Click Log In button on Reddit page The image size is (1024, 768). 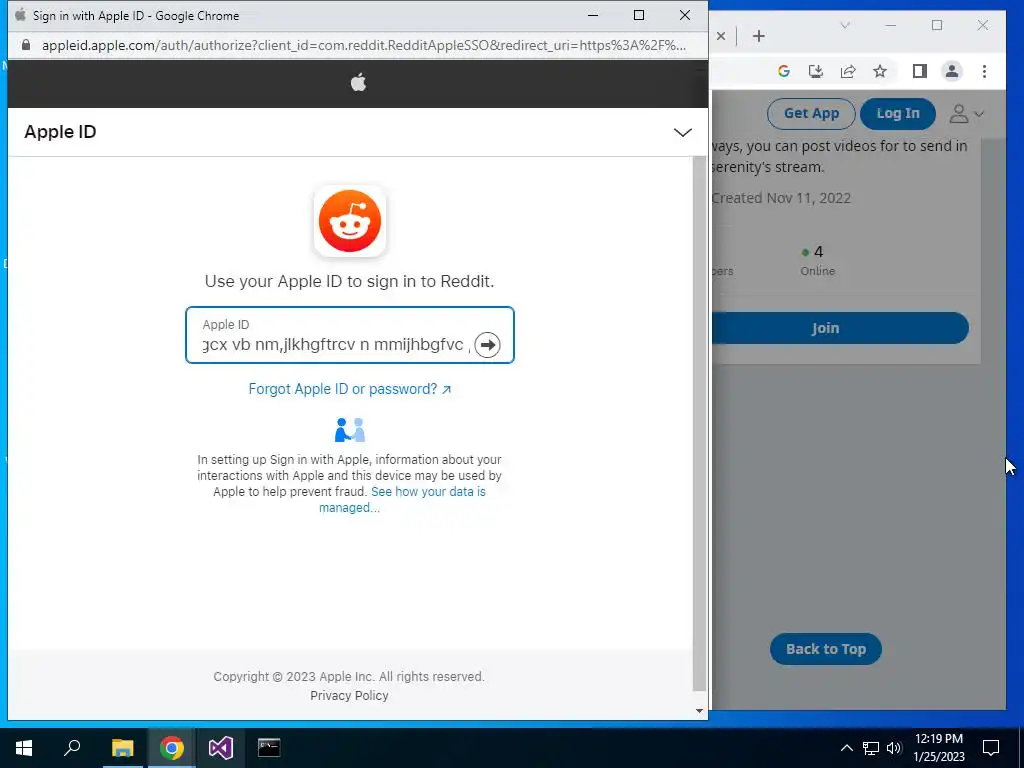click(897, 114)
